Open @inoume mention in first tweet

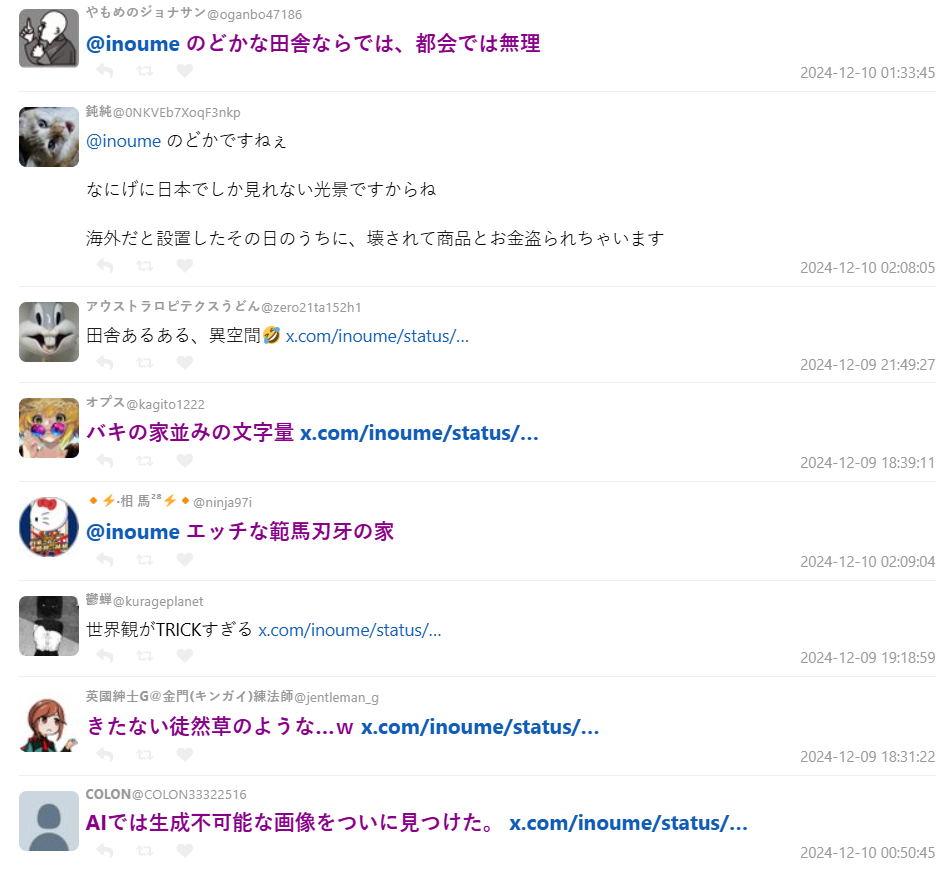tap(133, 44)
